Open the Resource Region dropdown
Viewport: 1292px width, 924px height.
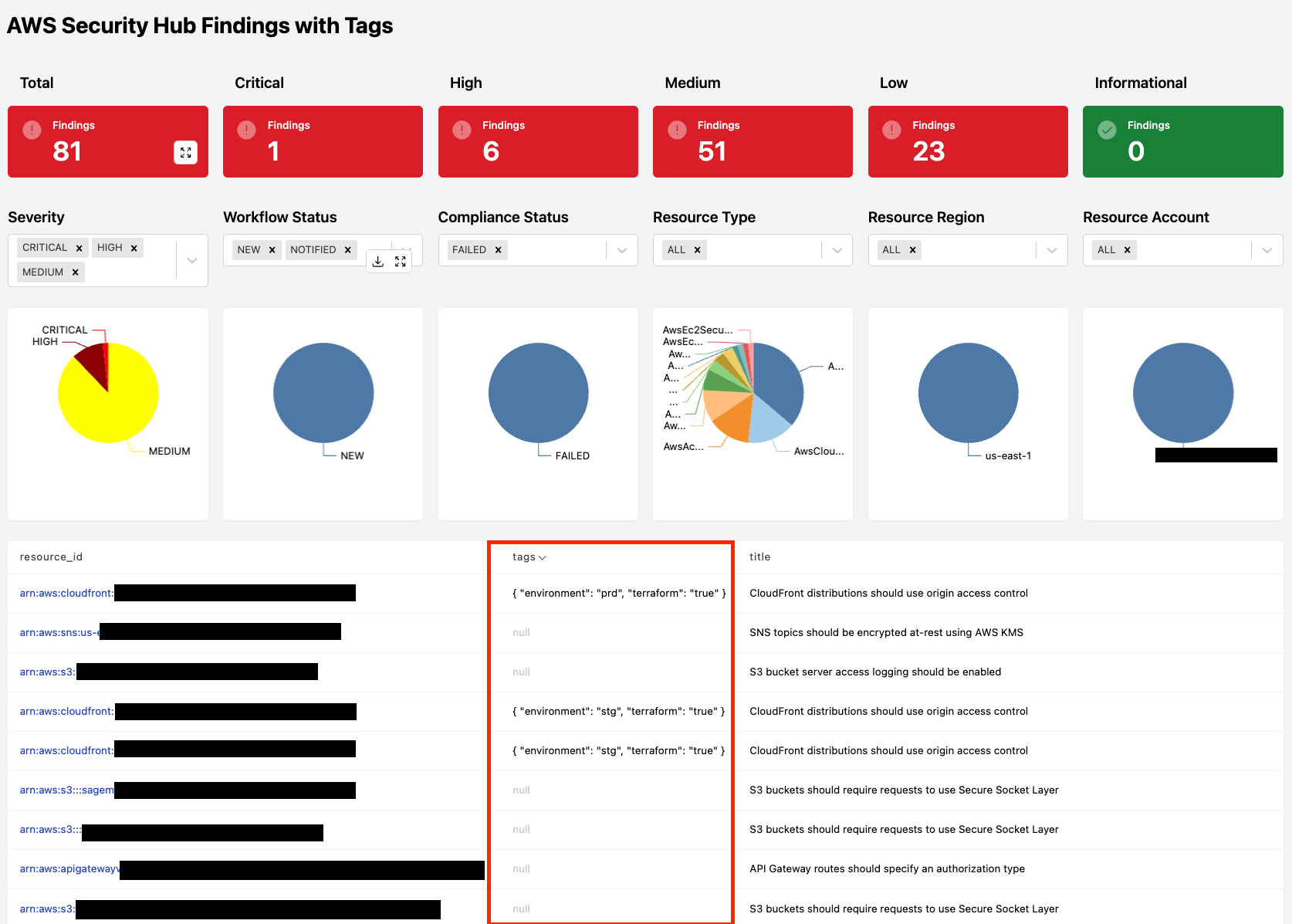pos(1052,250)
